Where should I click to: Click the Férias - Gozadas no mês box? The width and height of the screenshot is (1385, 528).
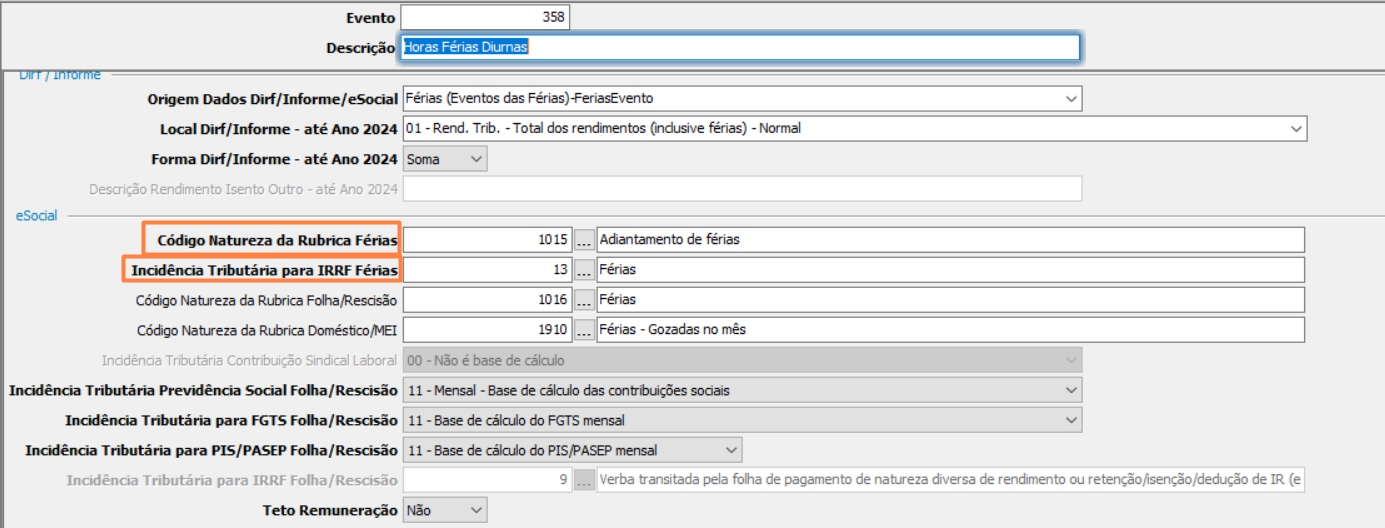pyautogui.click(x=949, y=330)
